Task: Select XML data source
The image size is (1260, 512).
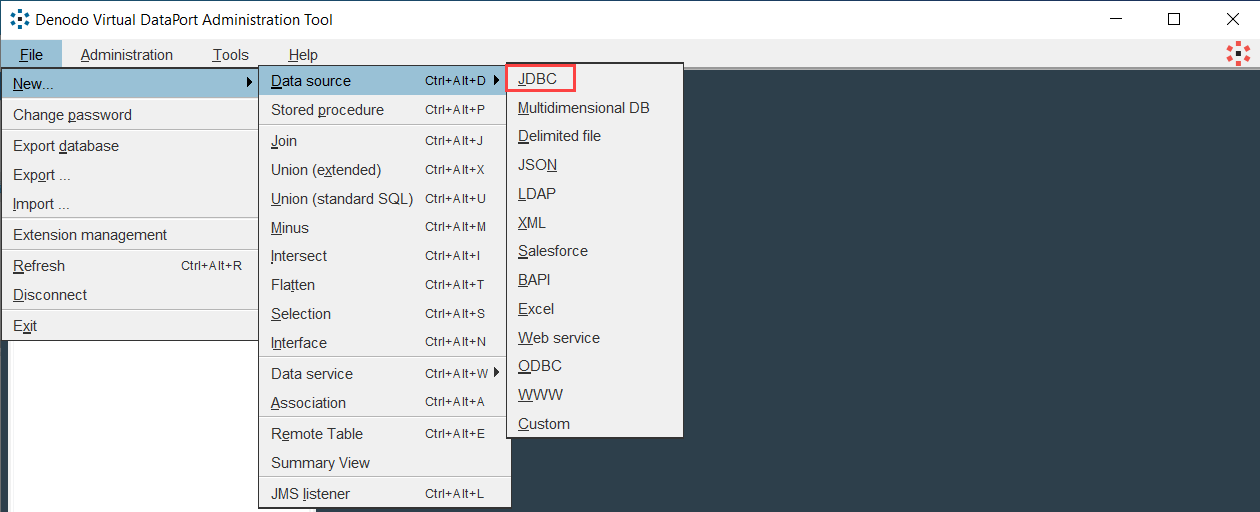Action: click(x=595, y=223)
